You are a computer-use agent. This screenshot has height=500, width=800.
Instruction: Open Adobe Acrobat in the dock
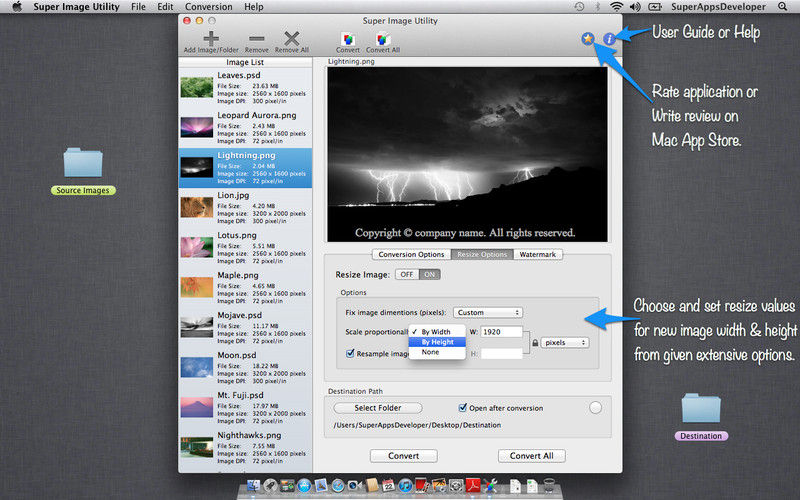[x=473, y=485]
